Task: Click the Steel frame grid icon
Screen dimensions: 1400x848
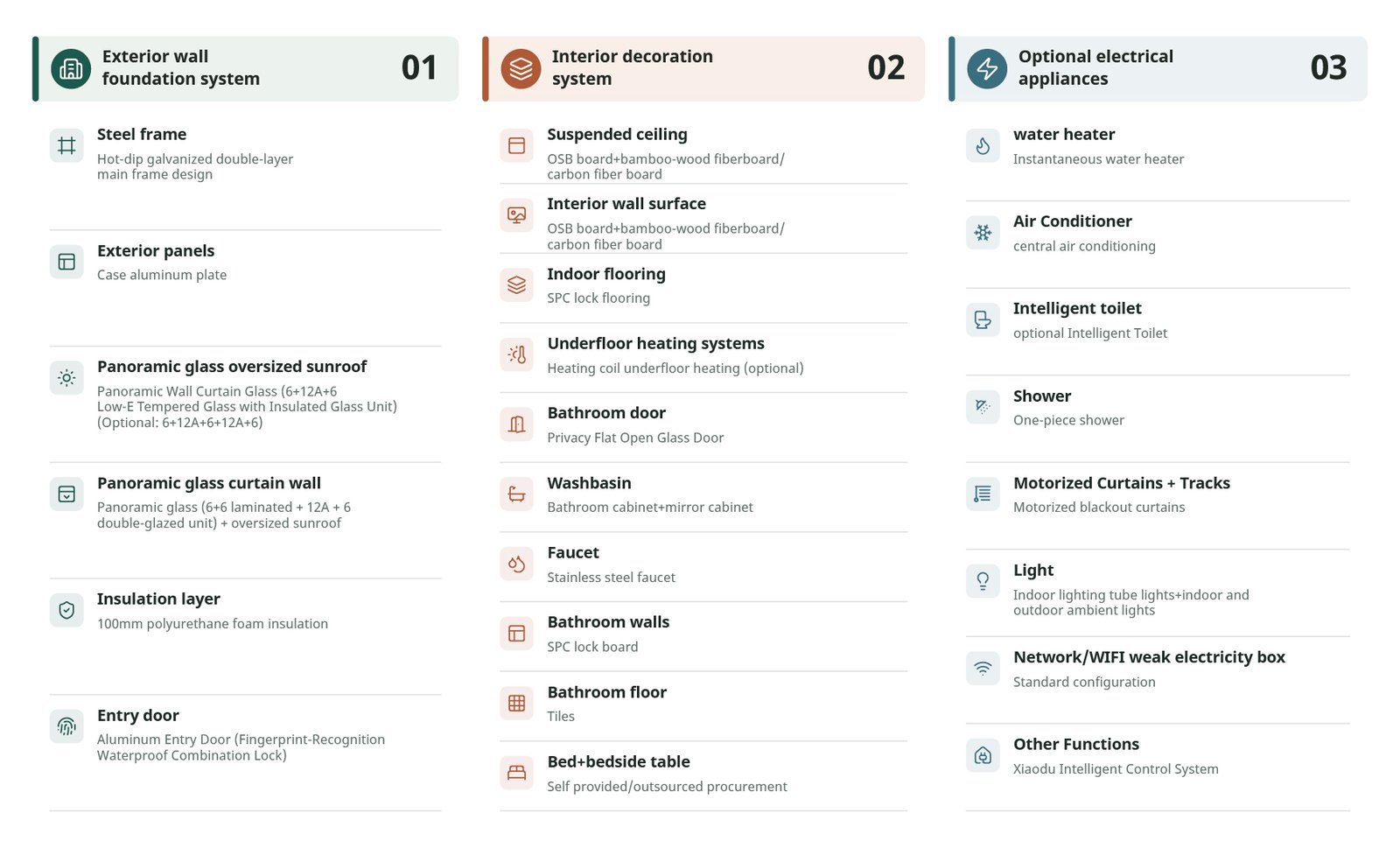Action: [66, 145]
